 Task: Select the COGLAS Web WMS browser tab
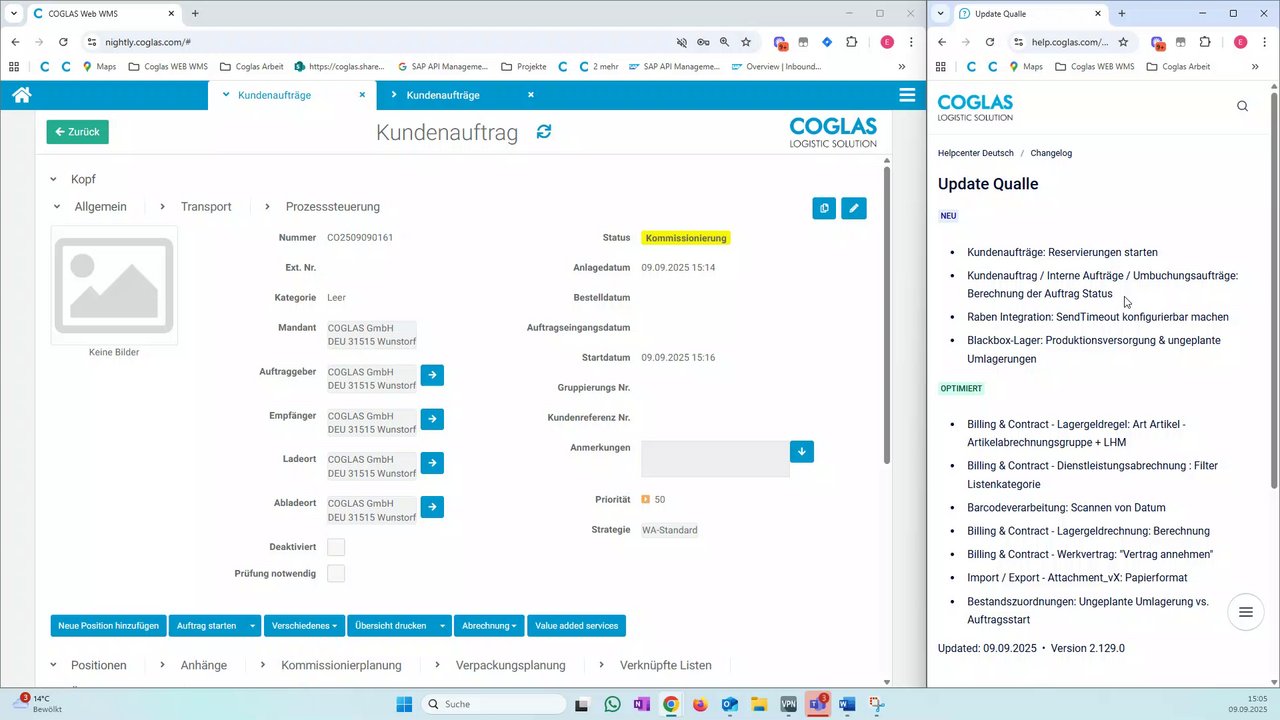103,13
